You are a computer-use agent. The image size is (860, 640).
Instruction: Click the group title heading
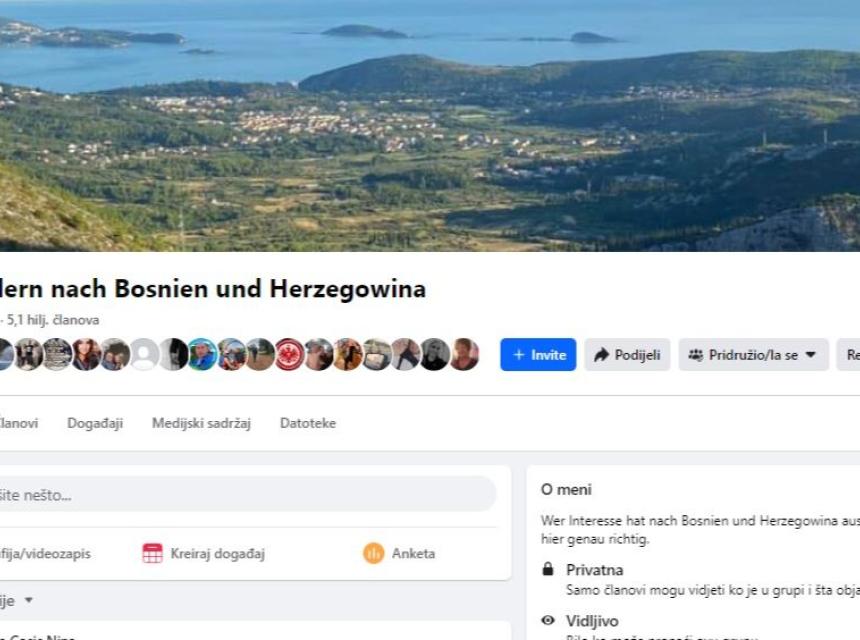[x=212, y=289]
